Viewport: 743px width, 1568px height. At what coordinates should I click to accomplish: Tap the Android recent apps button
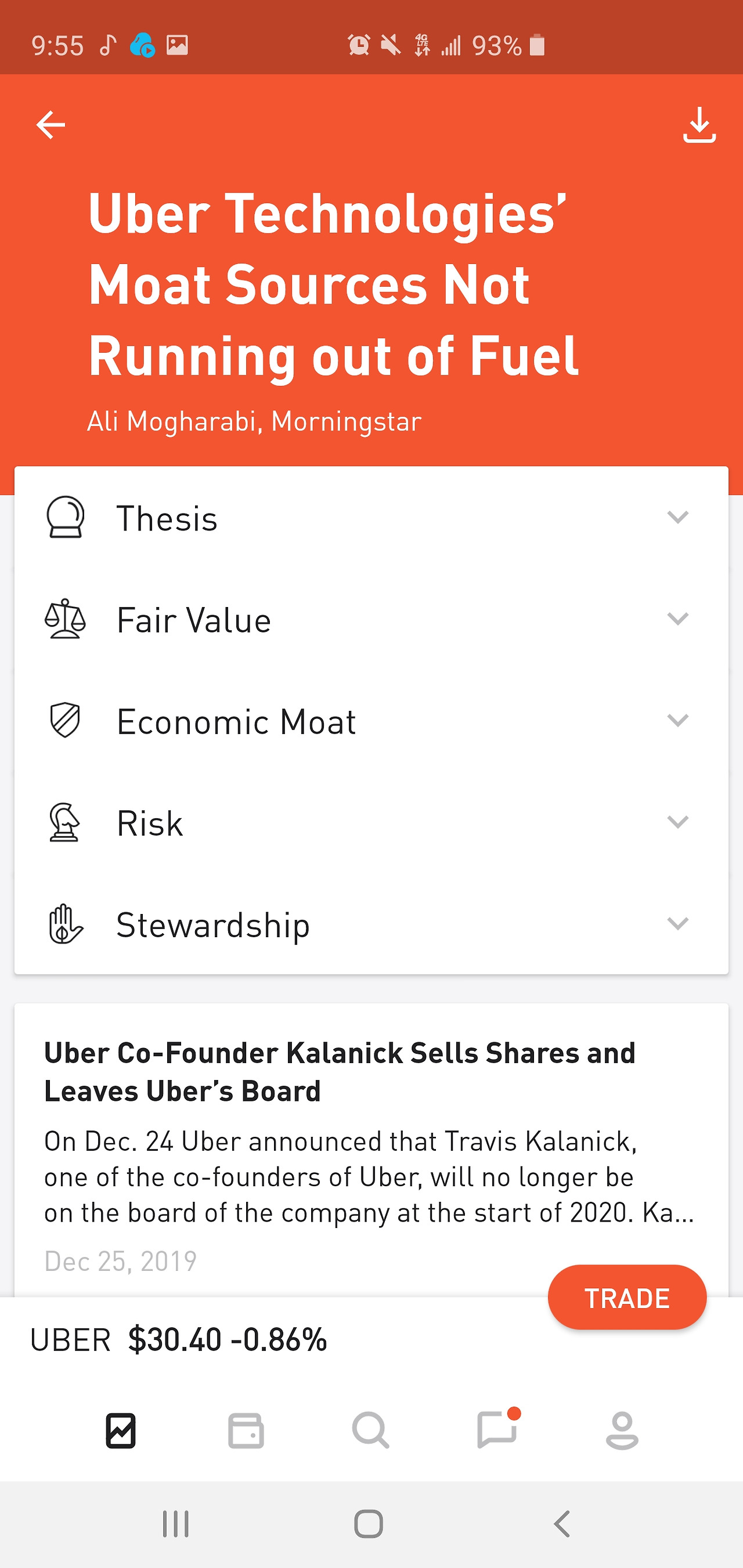tap(175, 1525)
